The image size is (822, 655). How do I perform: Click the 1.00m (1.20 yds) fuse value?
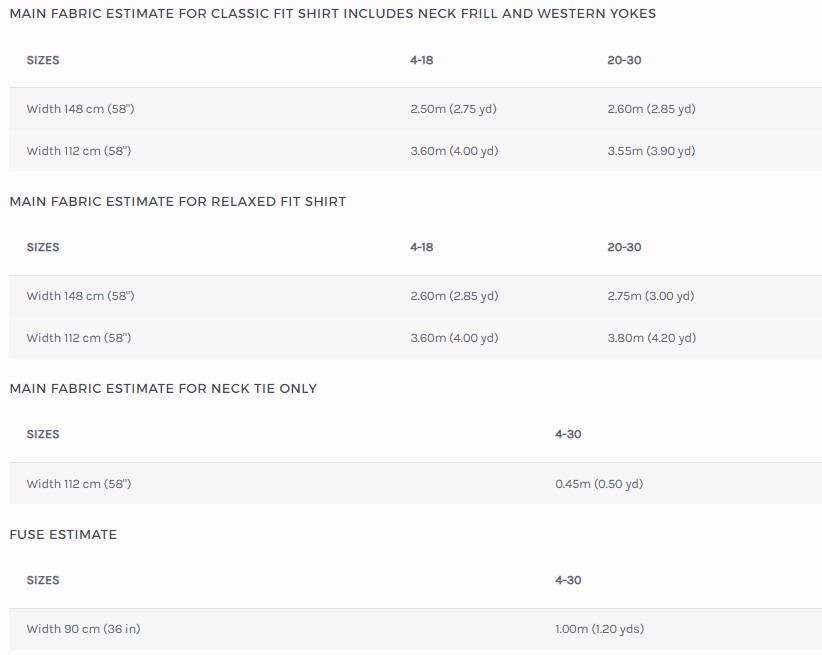point(599,629)
